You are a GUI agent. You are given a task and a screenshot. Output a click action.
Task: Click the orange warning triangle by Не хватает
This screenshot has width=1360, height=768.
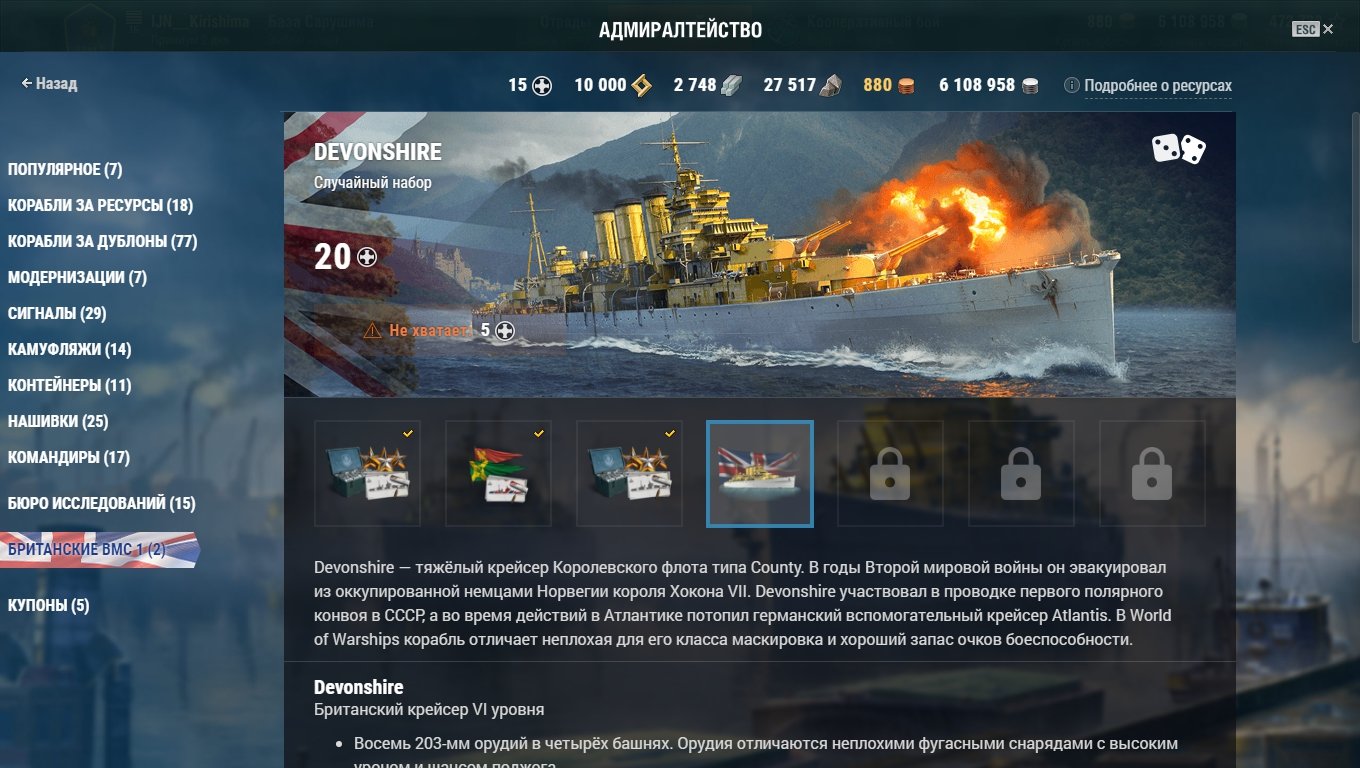click(x=372, y=330)
